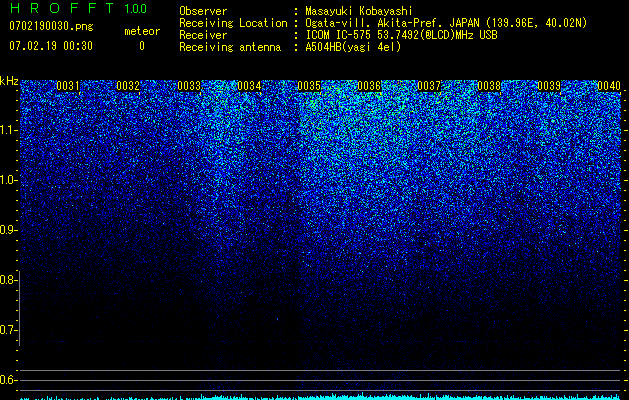
Task: Click time marker 0037
Action: pyautogui.click(x=429, y=86)
